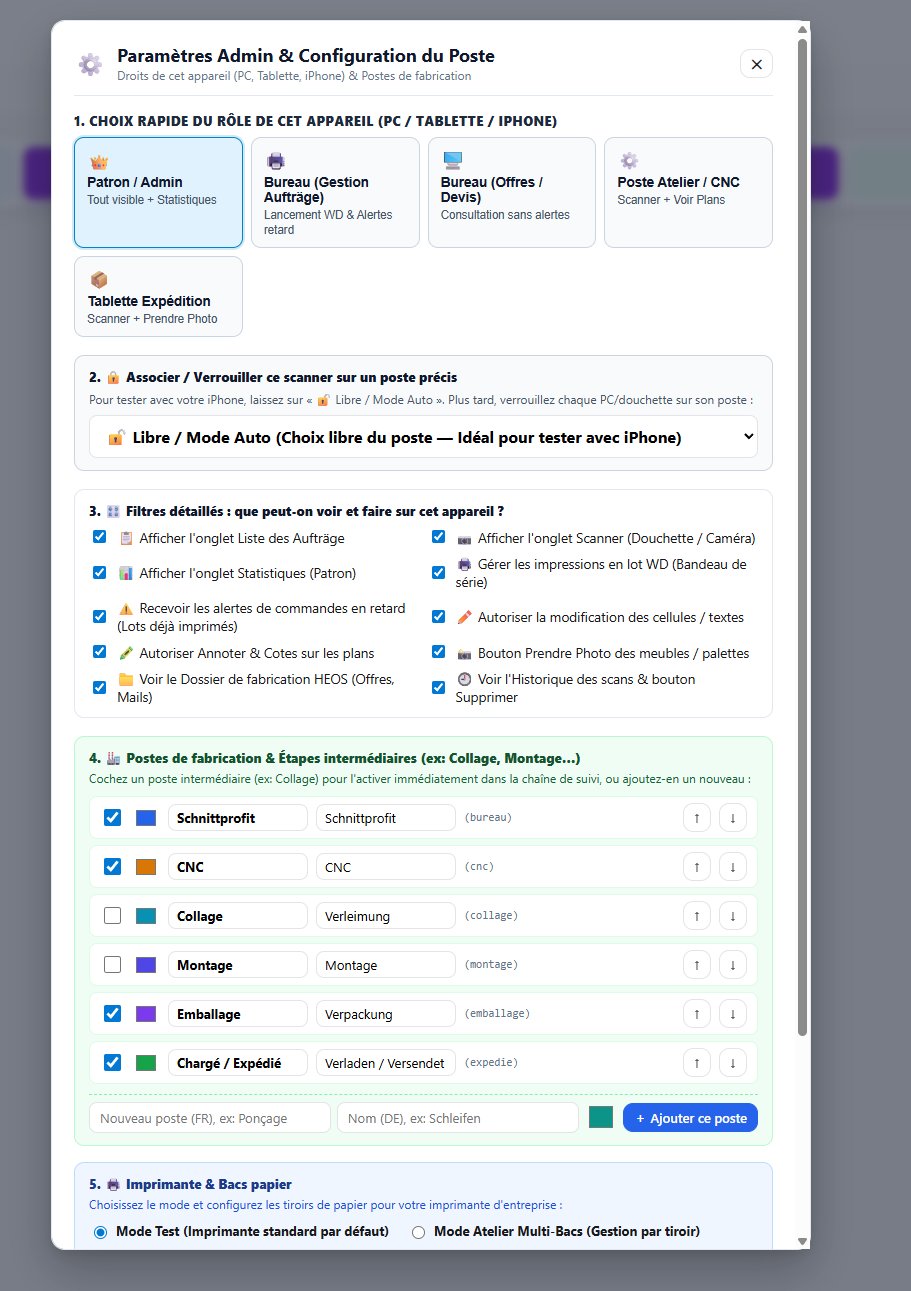Move Emballage post up with arrow
Screen dimensions: 911x1291
click(x=697, y=1014)
